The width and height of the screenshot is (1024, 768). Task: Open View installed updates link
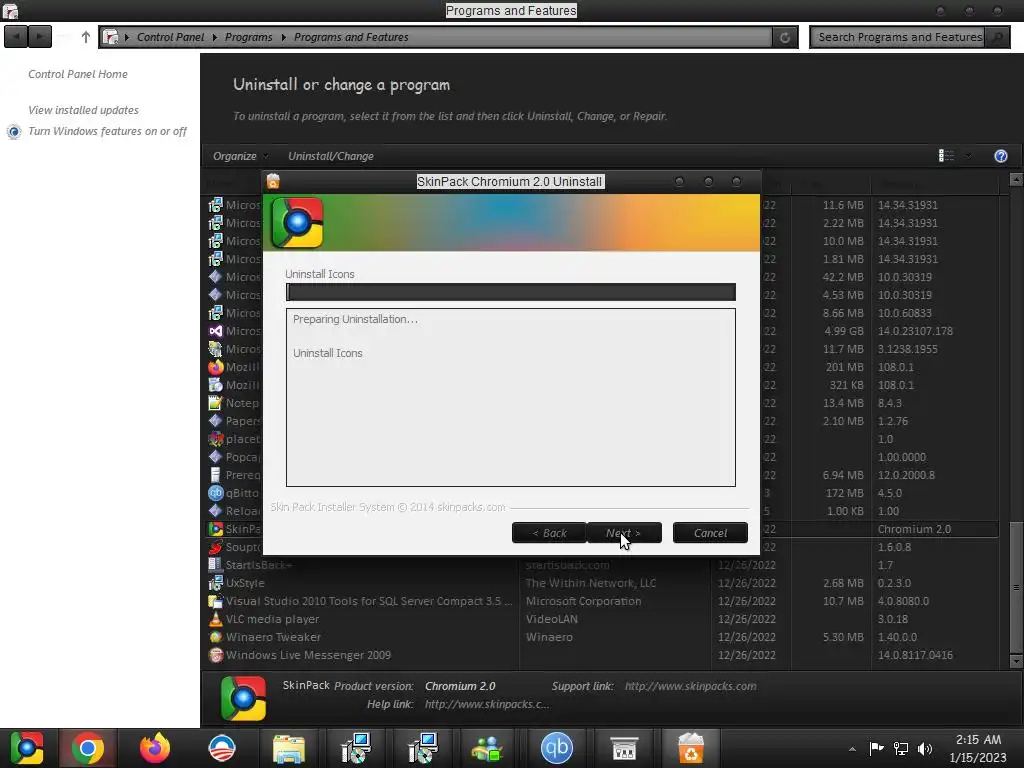83,110
